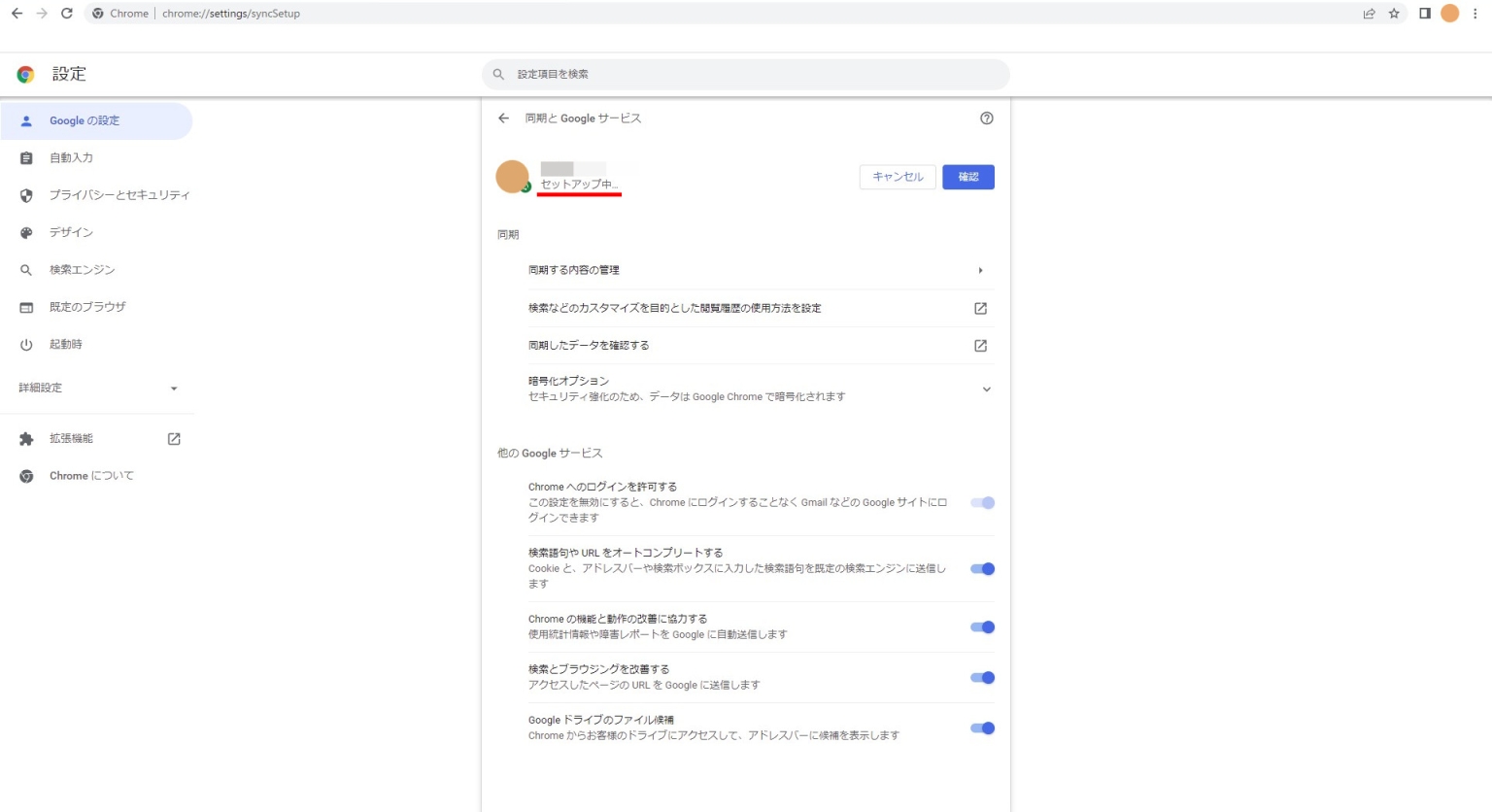The image size is (1492, 812).
Task: Expand the 暗号化オプション section
Action: pos(986,389)
